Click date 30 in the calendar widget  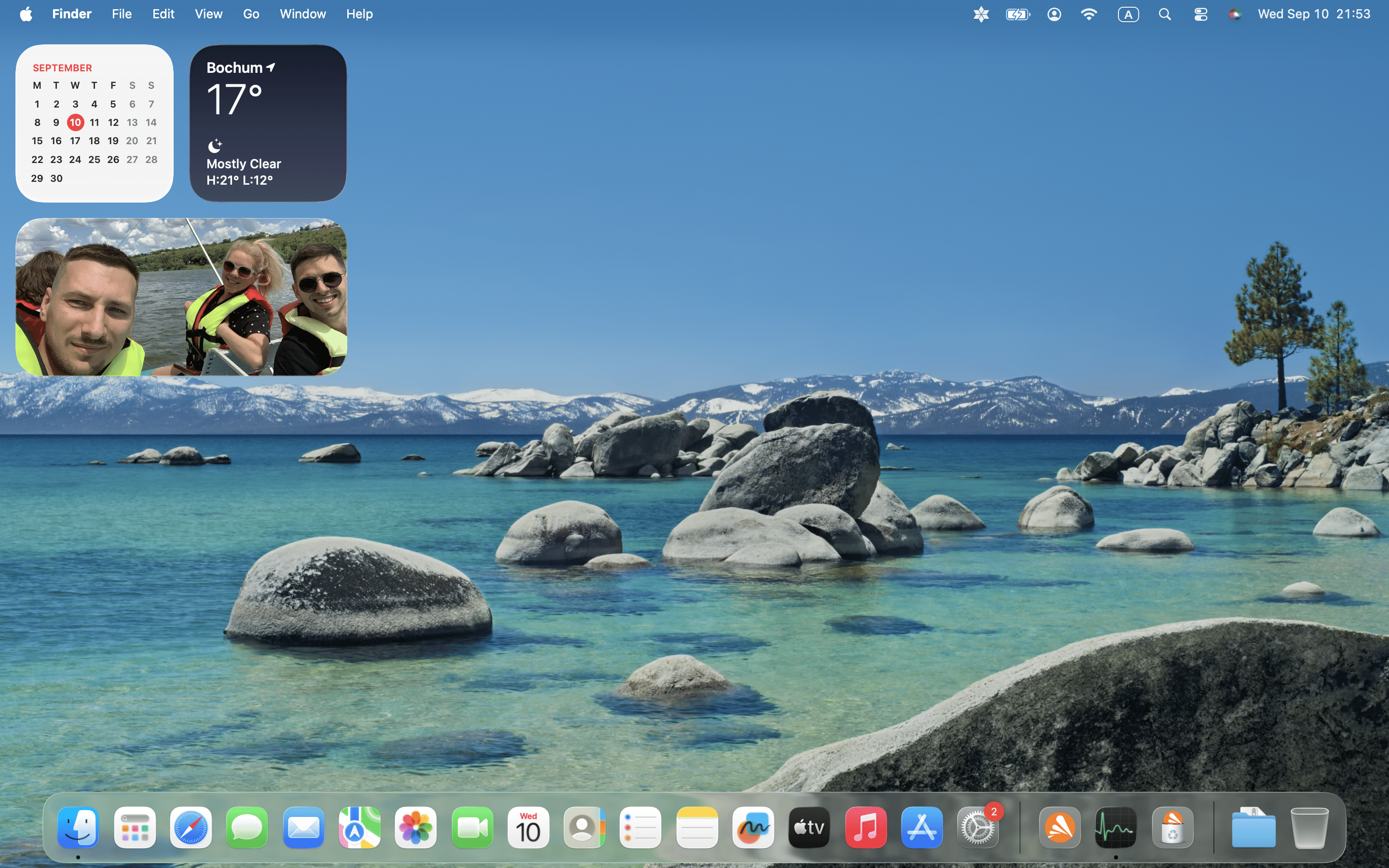tap(56, 178)
